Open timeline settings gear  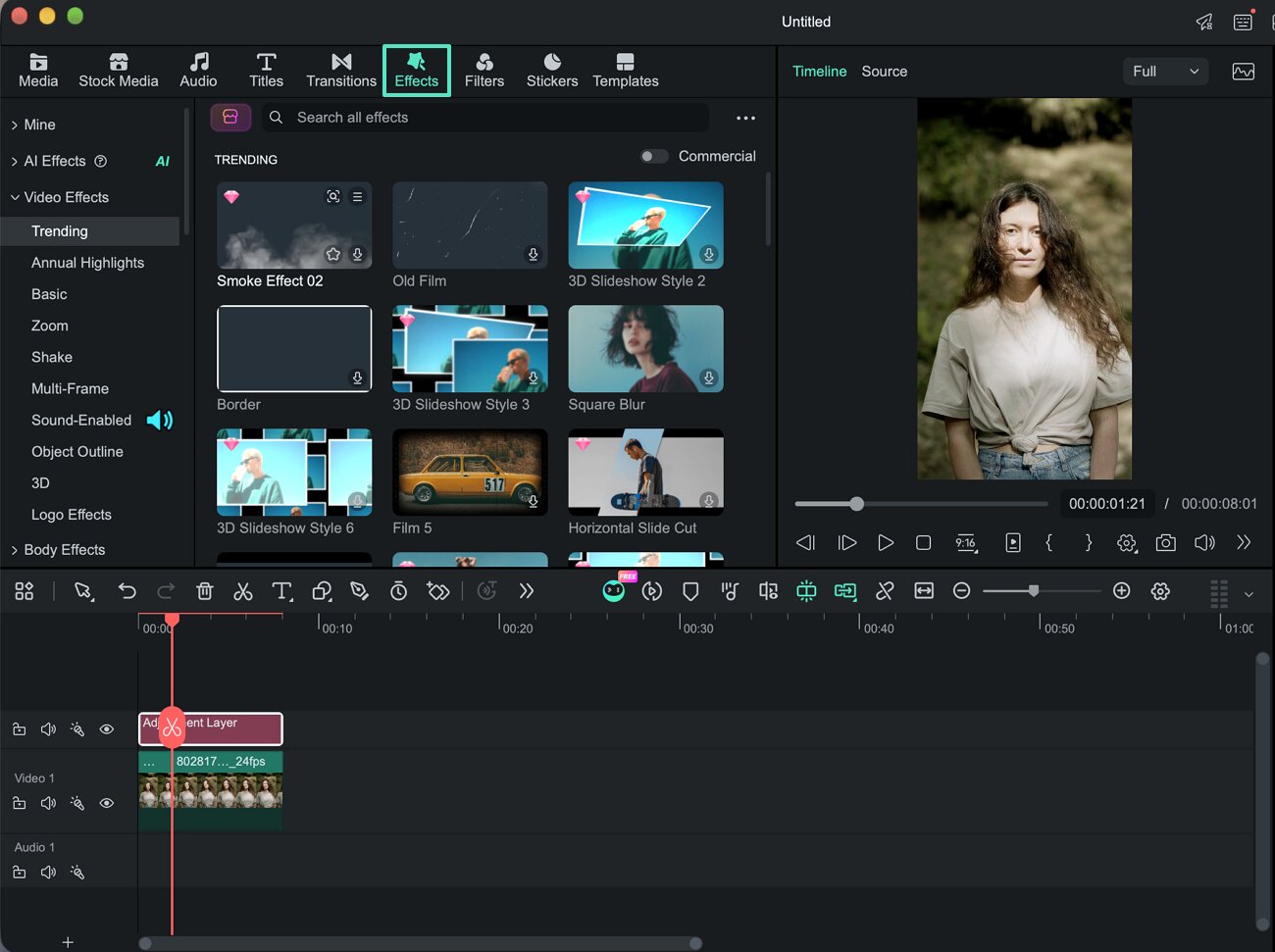1160,591
